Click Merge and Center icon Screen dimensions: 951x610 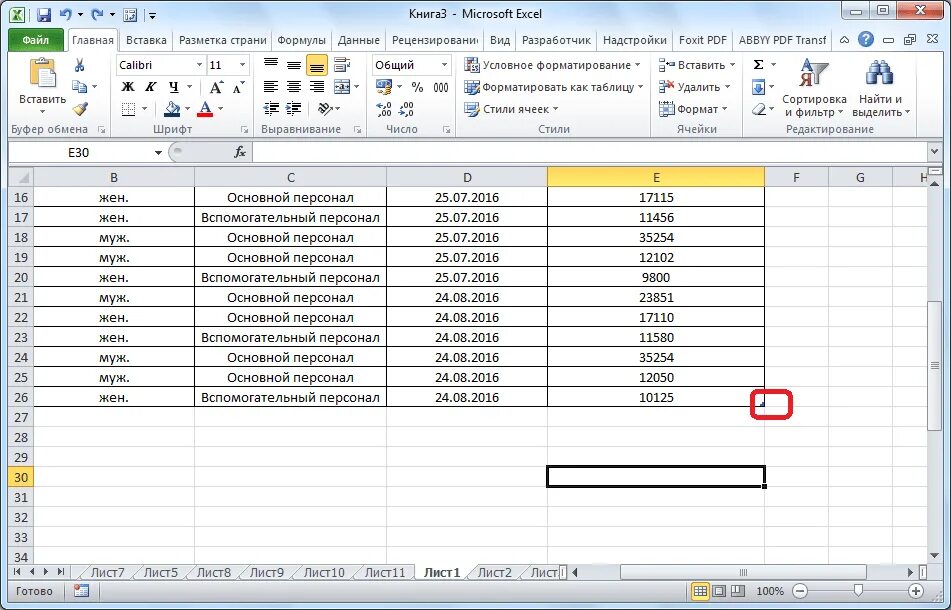pyautogui.click(x=342, y=87)
